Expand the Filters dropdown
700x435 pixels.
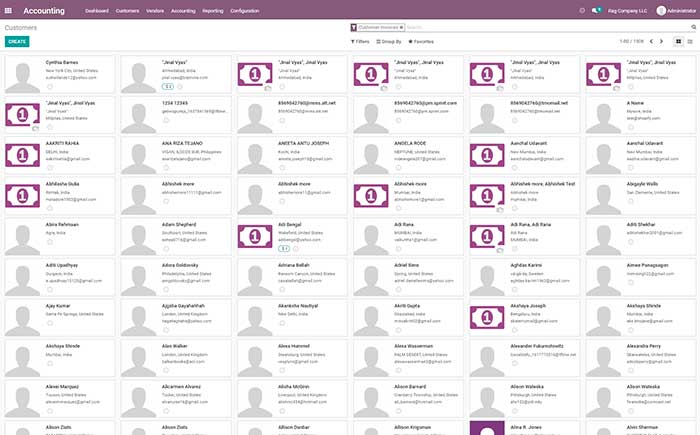coord(360,42)
